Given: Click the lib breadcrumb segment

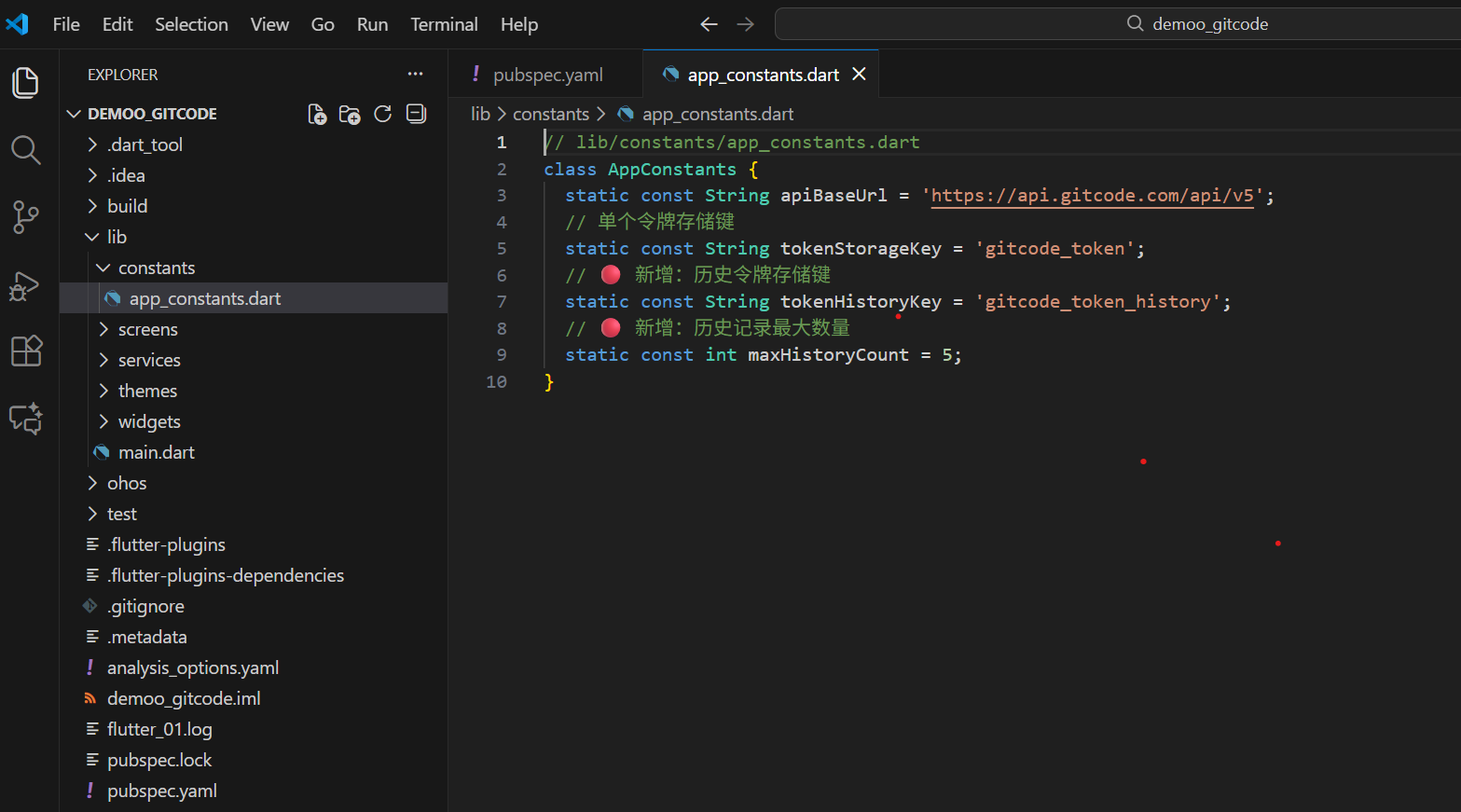Looking at the screenshot, I should tap(480, 114).
